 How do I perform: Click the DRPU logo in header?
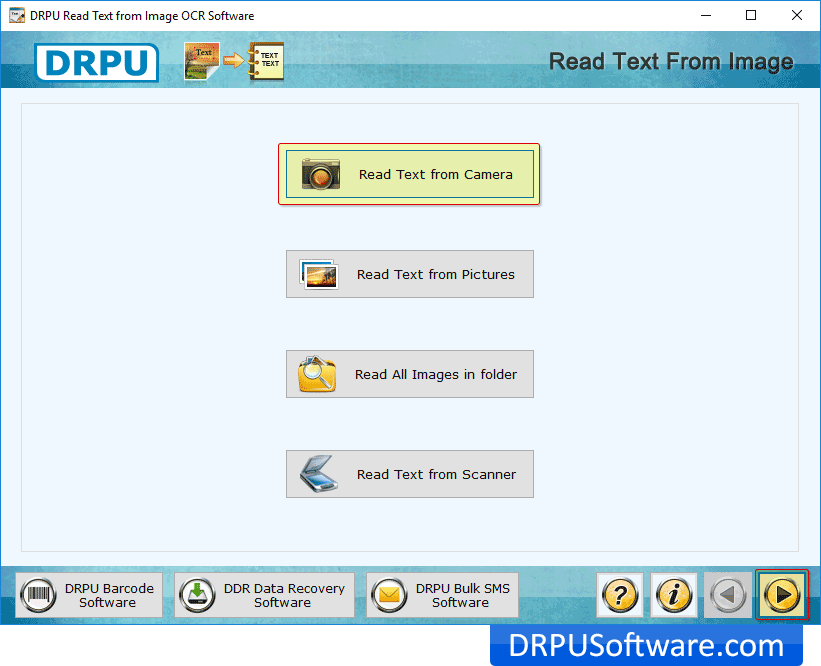(97, 62)
